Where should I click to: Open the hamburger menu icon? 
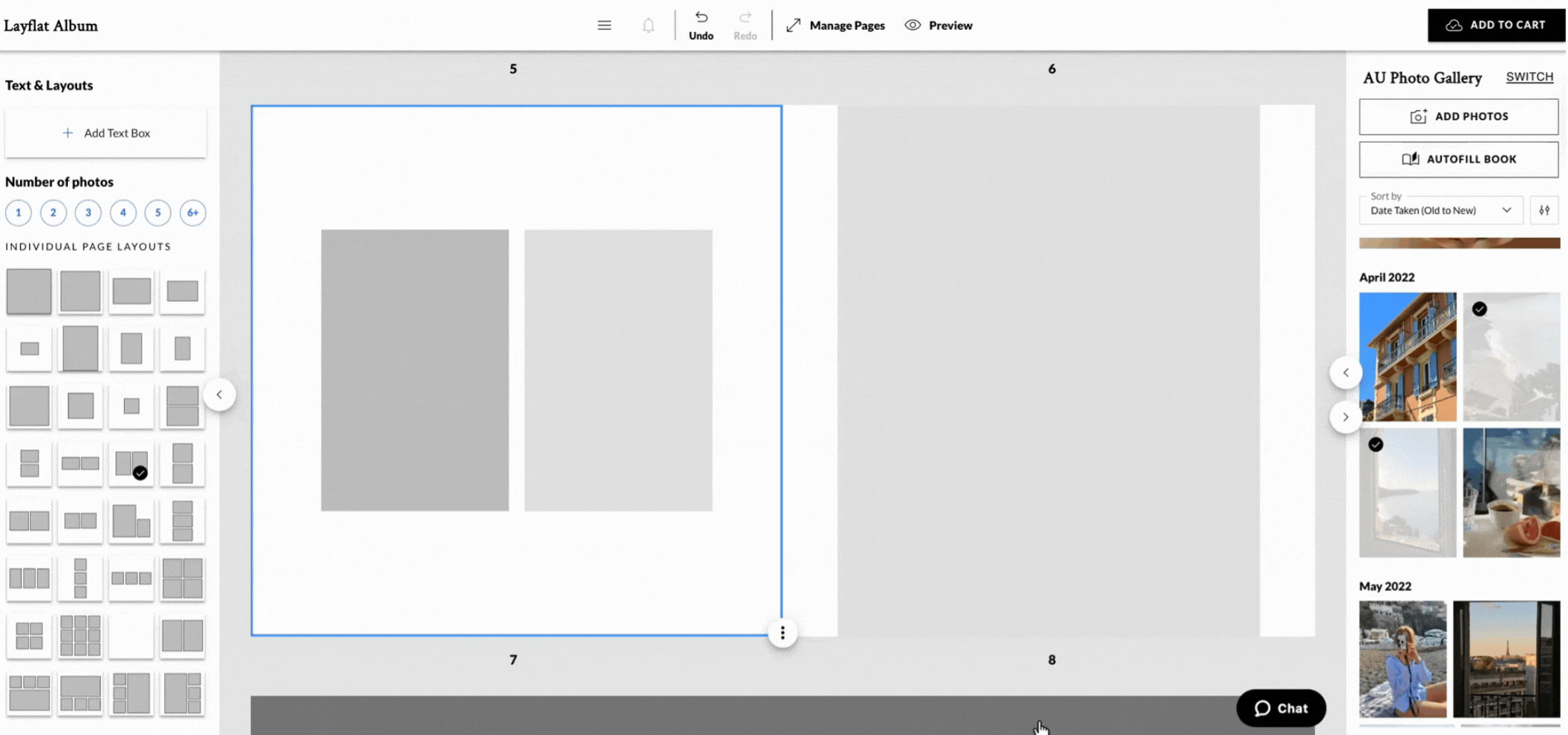[604, 25]
